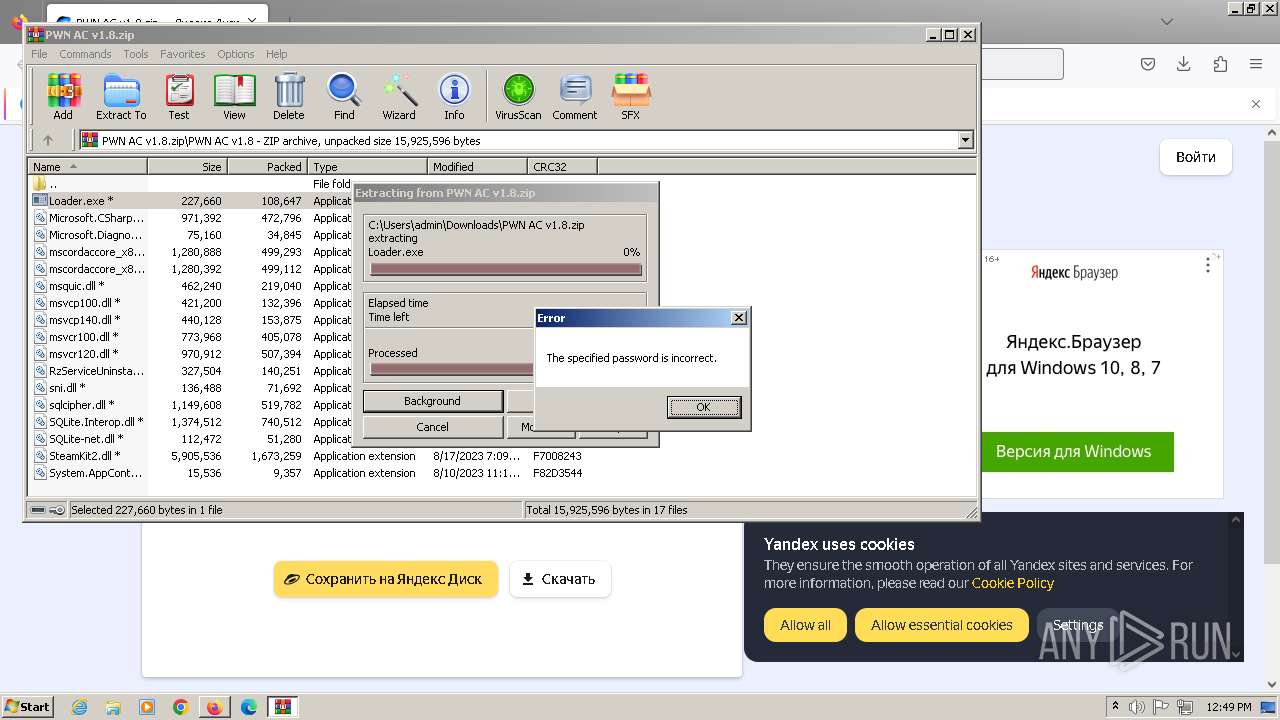This screenshot has width=1280, height=720.
Task: Expand the archive path dropdown
Action: pyautogui.click(x=966, y=141)
